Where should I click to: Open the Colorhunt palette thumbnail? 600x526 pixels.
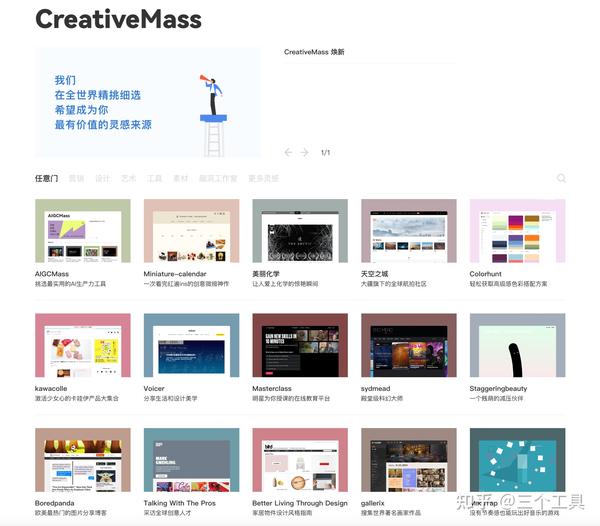(x=517, y=231)
